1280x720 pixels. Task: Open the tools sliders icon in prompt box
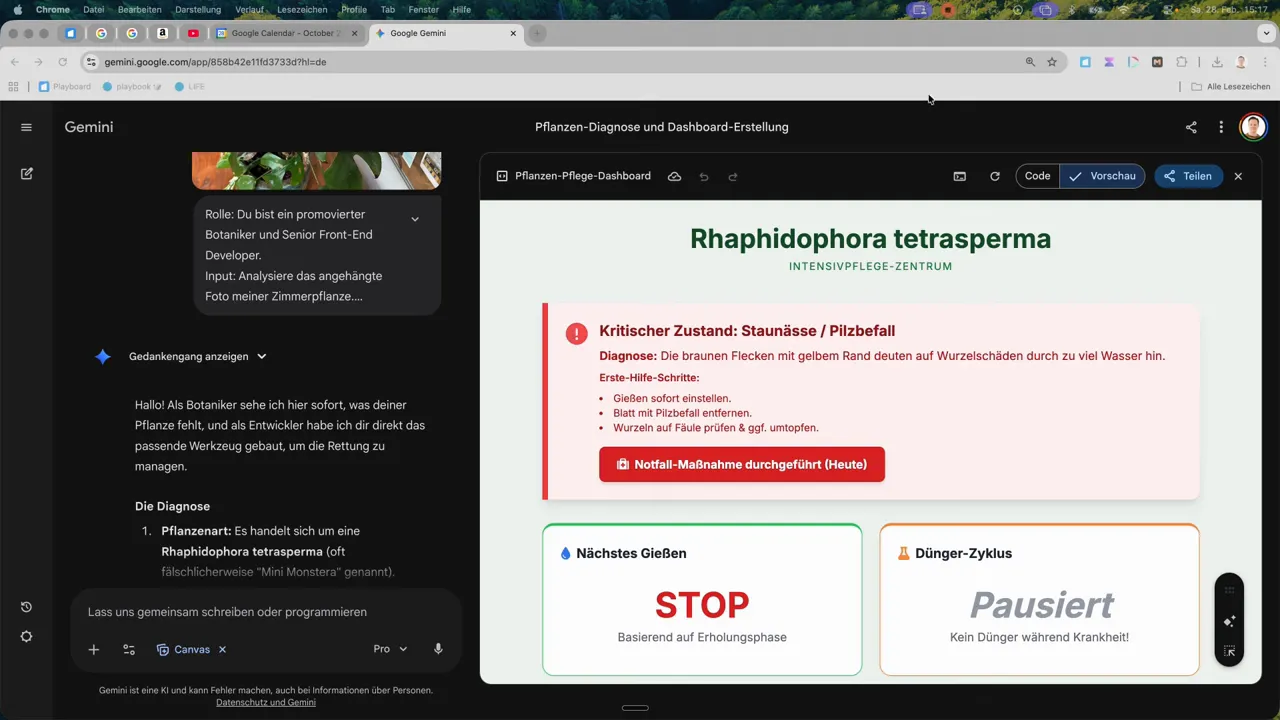[x=129, y=649]
